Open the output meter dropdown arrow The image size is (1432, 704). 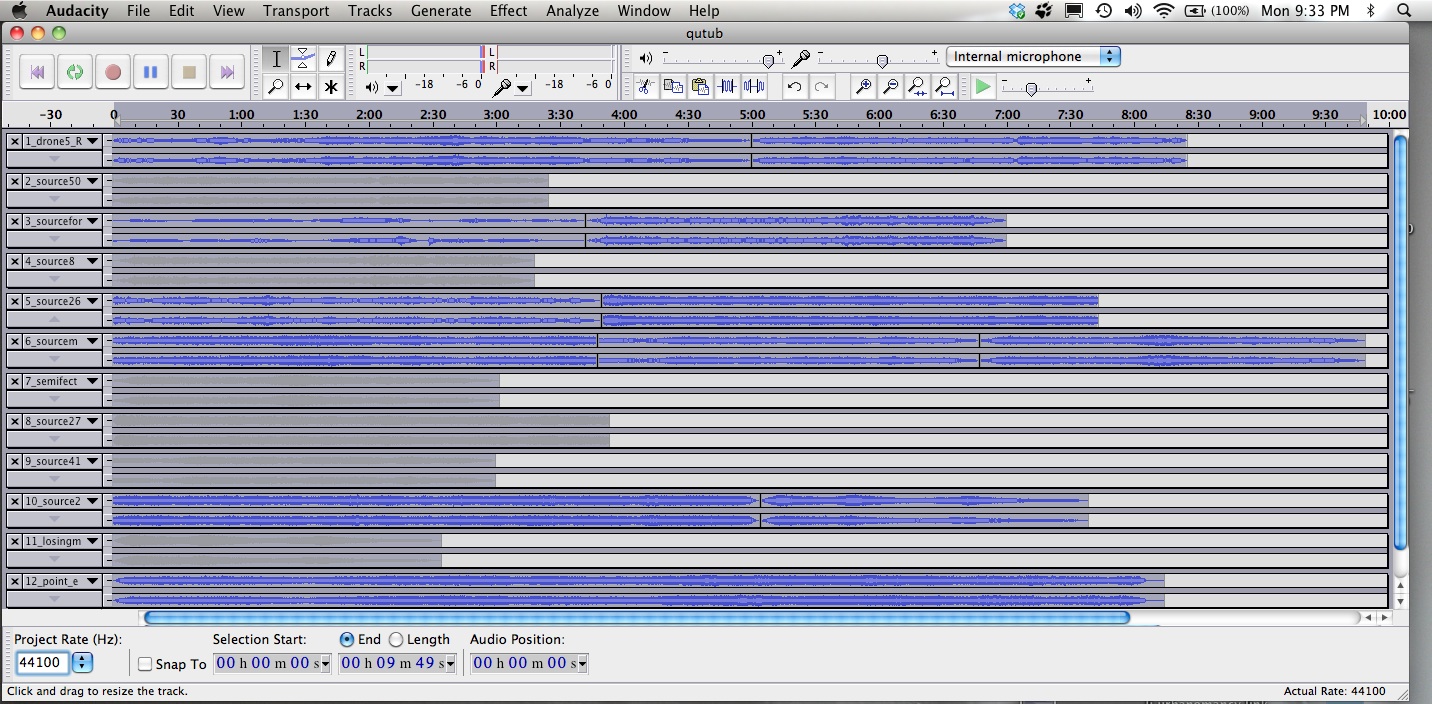(x=393, y=88)
